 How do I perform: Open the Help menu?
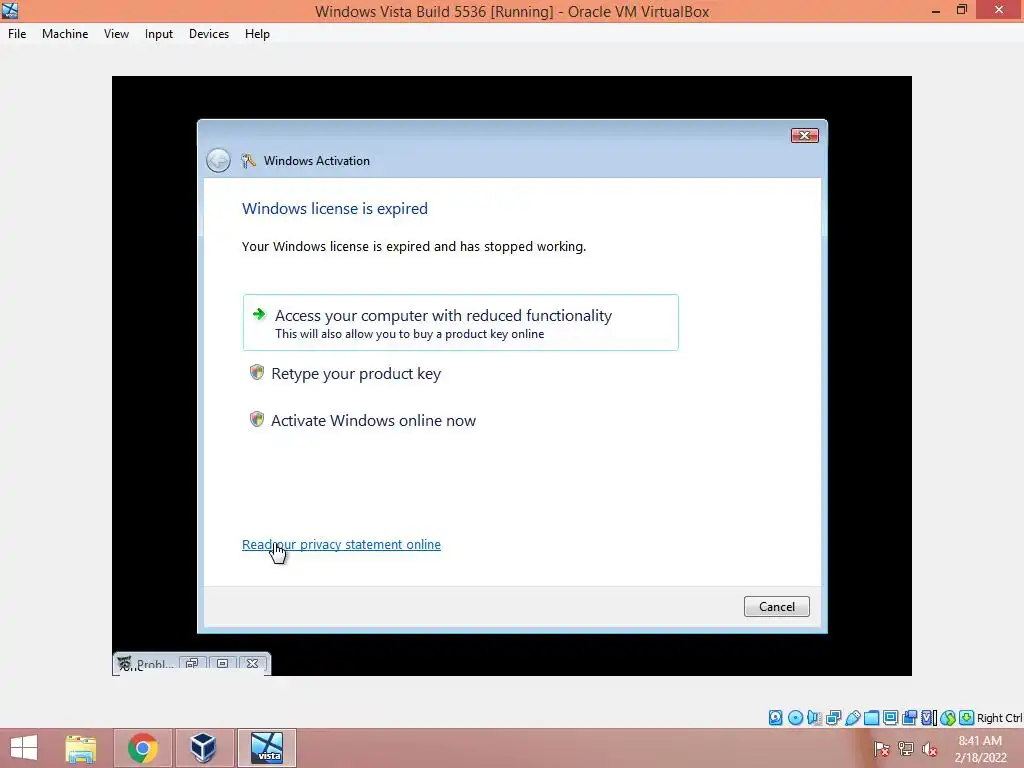pos(257,34)
